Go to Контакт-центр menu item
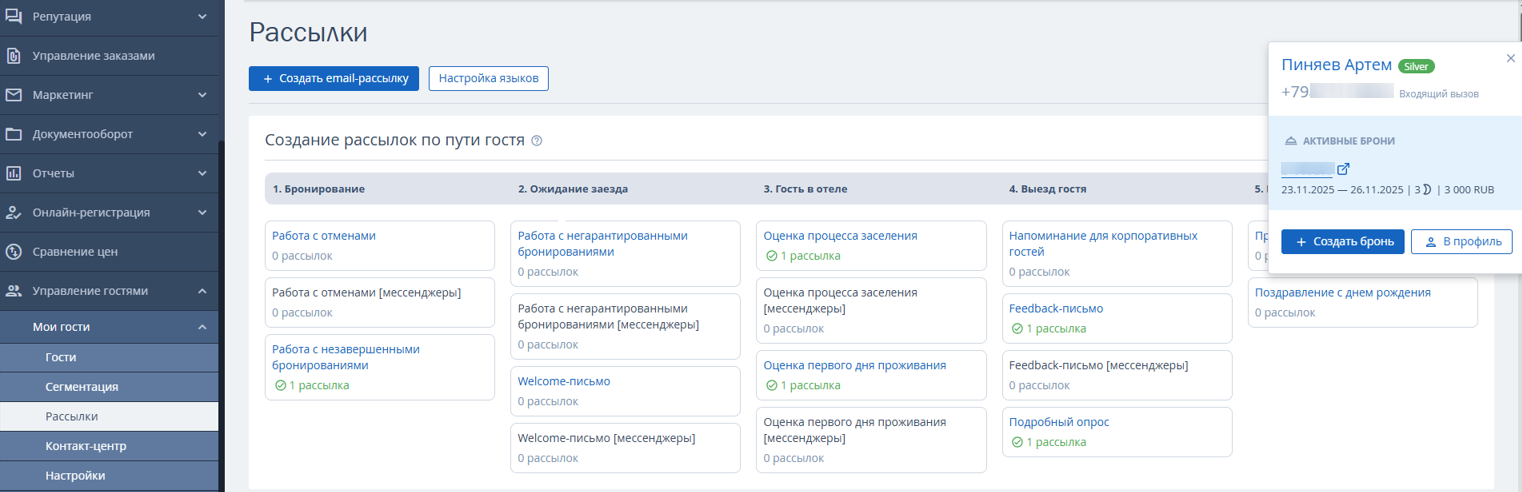The height and width of the screenshot is (492, 1522). click(x=86, y=446)
